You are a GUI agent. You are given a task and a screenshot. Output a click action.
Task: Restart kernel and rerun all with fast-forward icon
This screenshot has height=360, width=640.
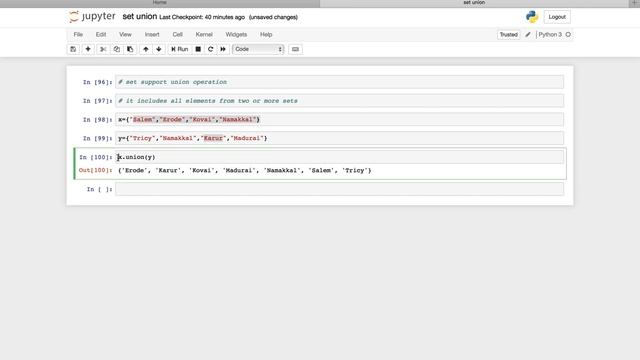(x=223, y=49)
